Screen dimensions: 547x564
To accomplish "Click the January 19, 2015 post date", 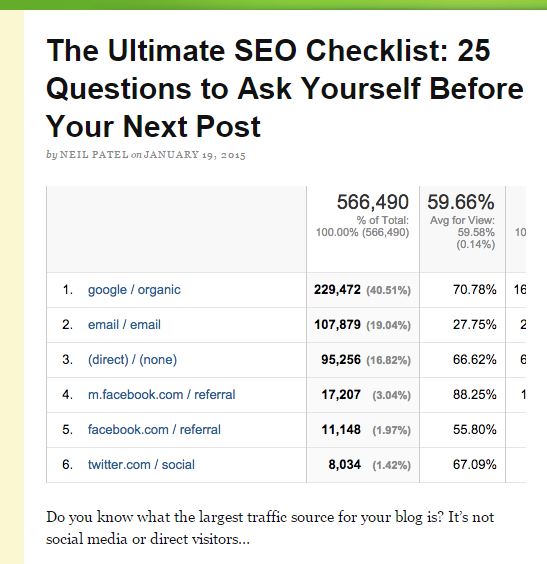I will [x=195, y=155].
